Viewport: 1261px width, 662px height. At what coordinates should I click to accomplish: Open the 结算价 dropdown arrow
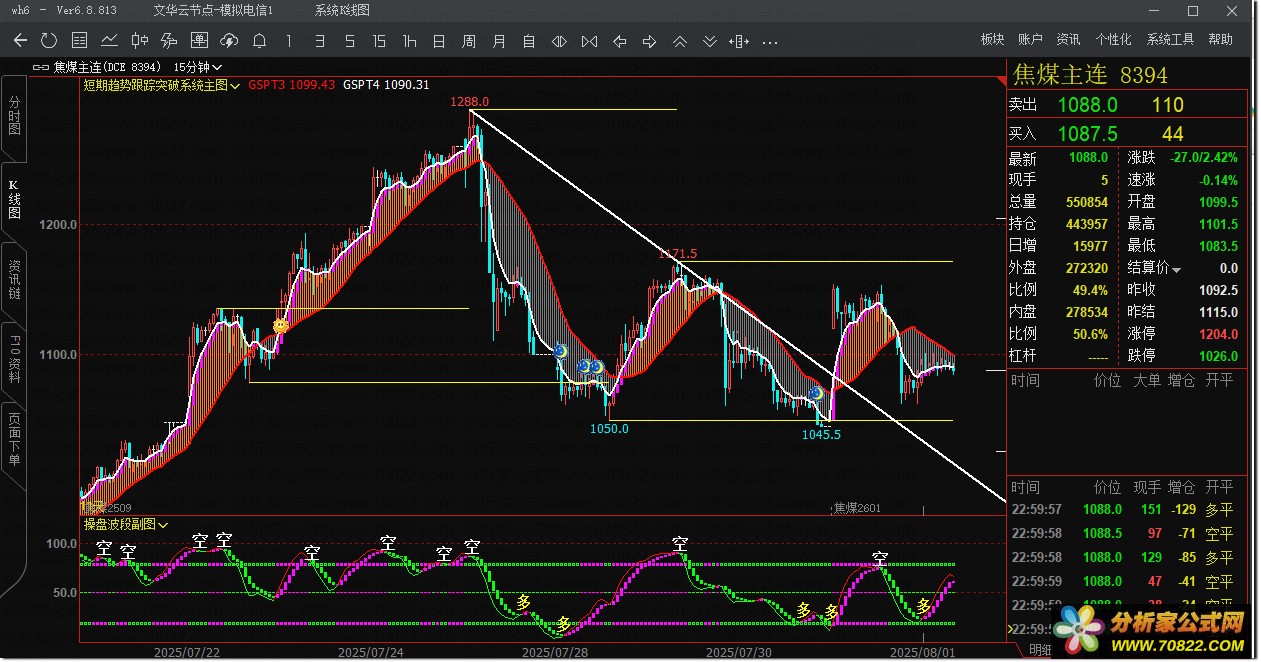tap(1177, 269)
